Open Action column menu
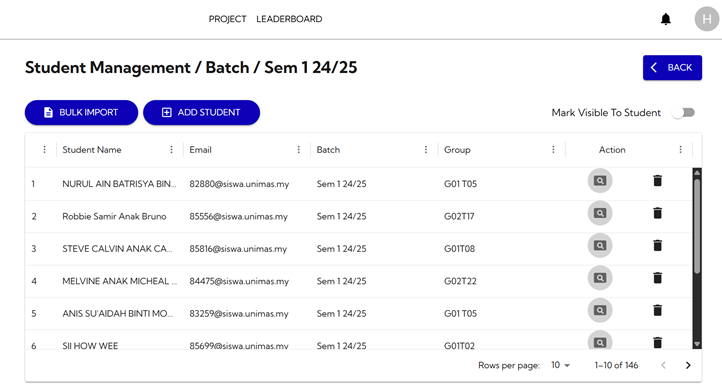The width and height of the screenshot is (722, 385). [680, 150]
